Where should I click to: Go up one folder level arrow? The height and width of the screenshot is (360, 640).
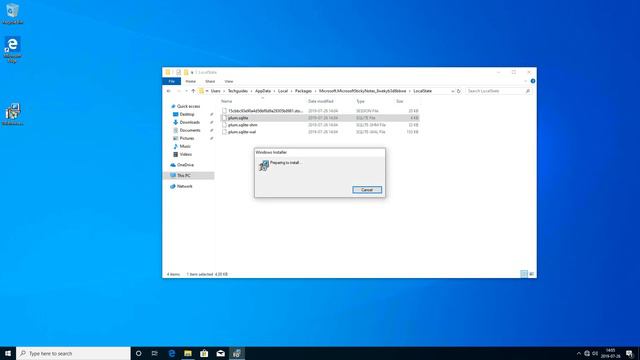(x=193, y=91)
